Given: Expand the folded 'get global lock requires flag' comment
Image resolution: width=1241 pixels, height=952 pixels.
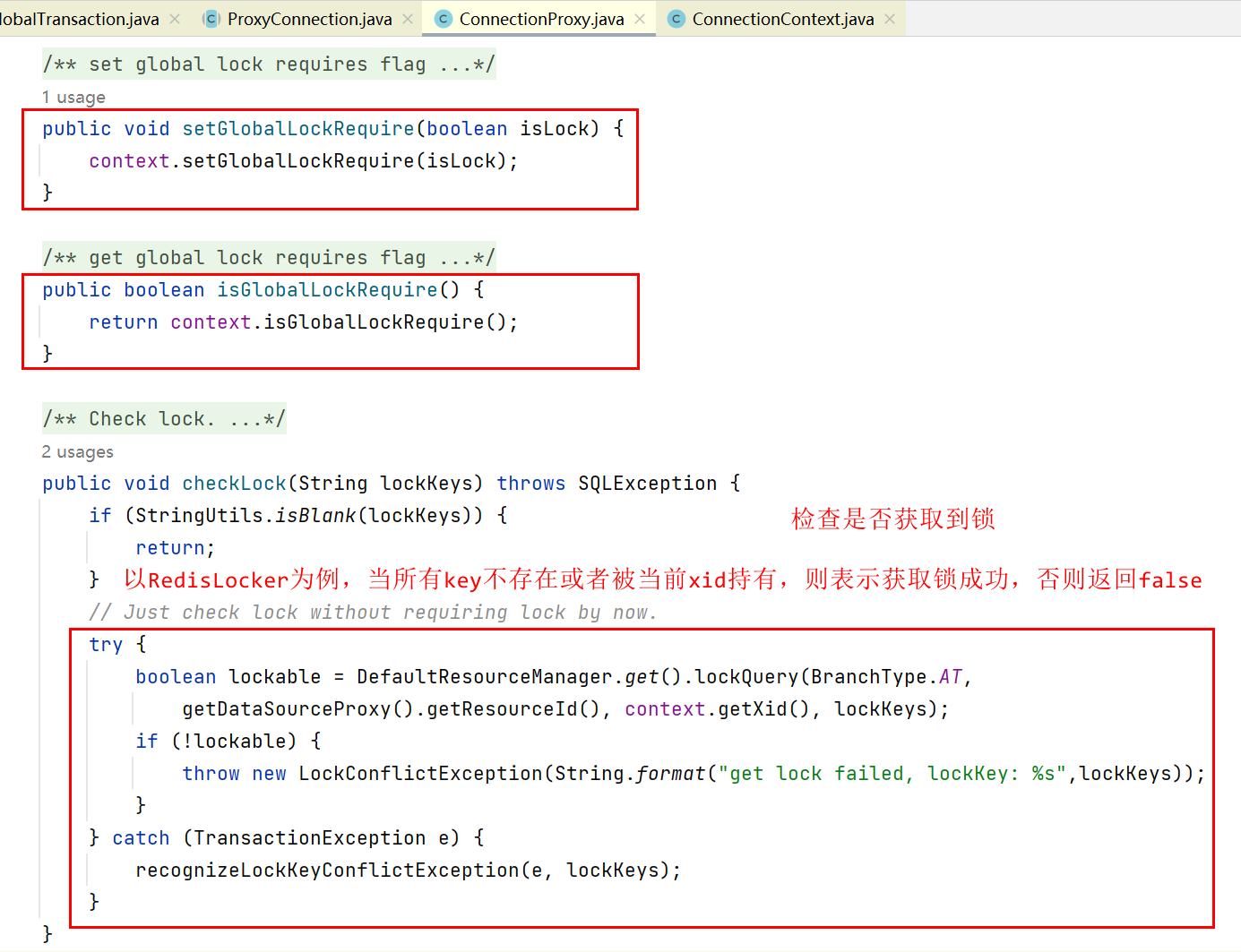Looking at the screenshot, I should coord(268,258).
